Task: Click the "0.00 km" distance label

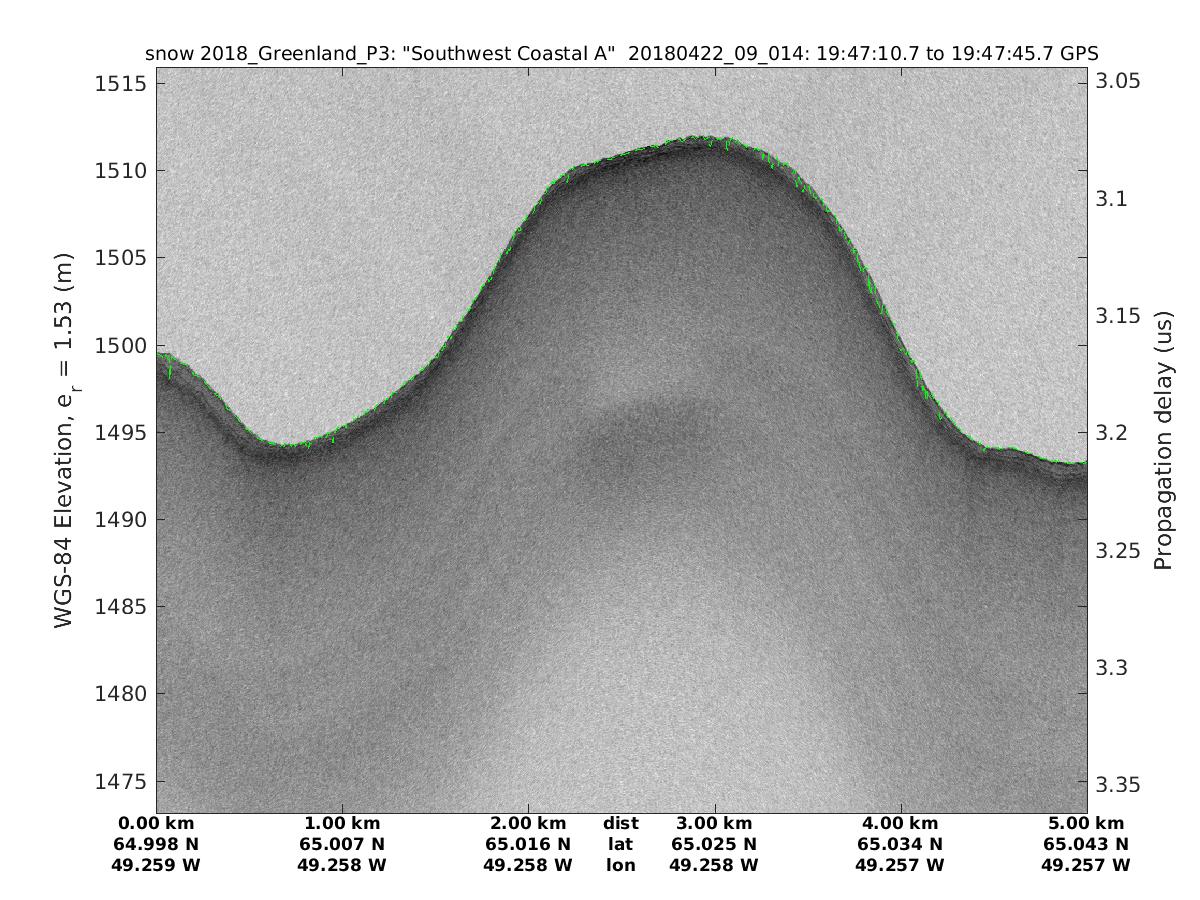Action: [x=157, y=823]
